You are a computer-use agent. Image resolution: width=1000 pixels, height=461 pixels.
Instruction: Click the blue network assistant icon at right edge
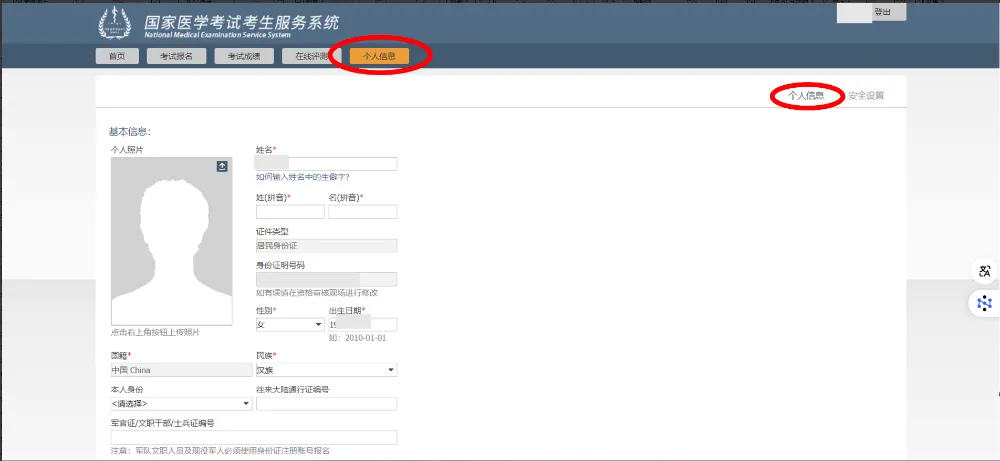985,303
